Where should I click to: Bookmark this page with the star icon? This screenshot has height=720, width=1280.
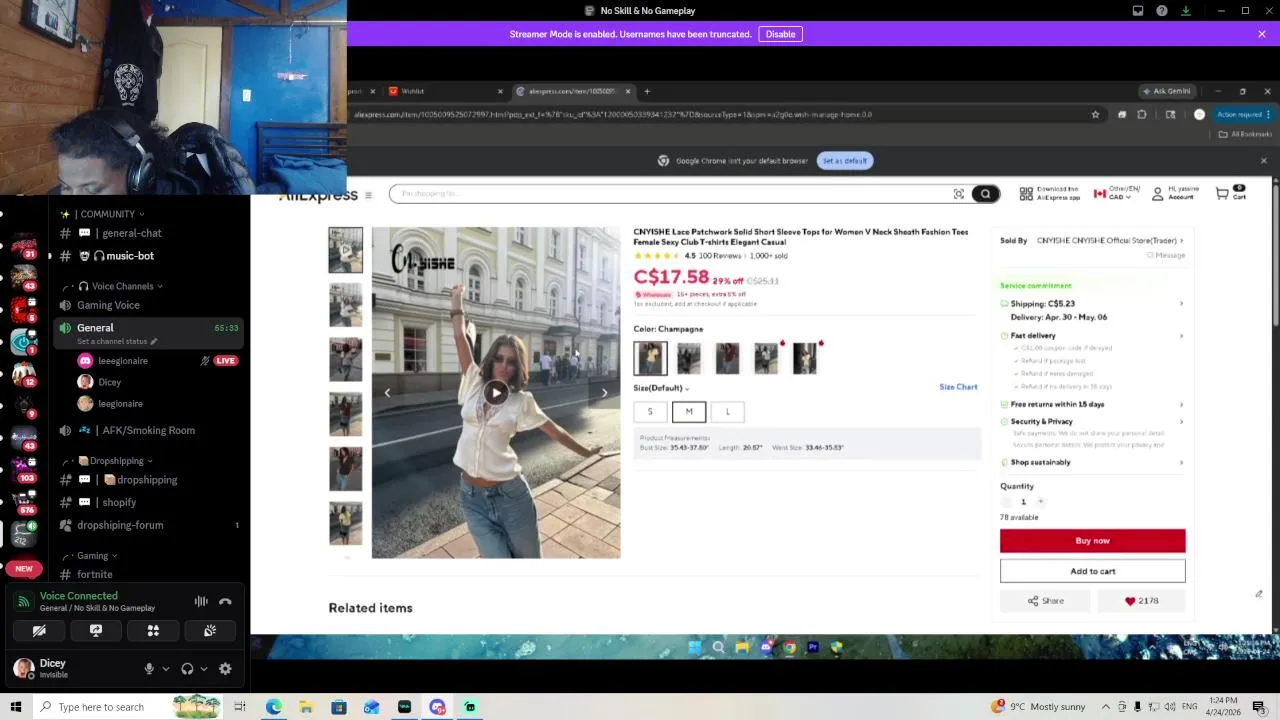(1095, 114)
